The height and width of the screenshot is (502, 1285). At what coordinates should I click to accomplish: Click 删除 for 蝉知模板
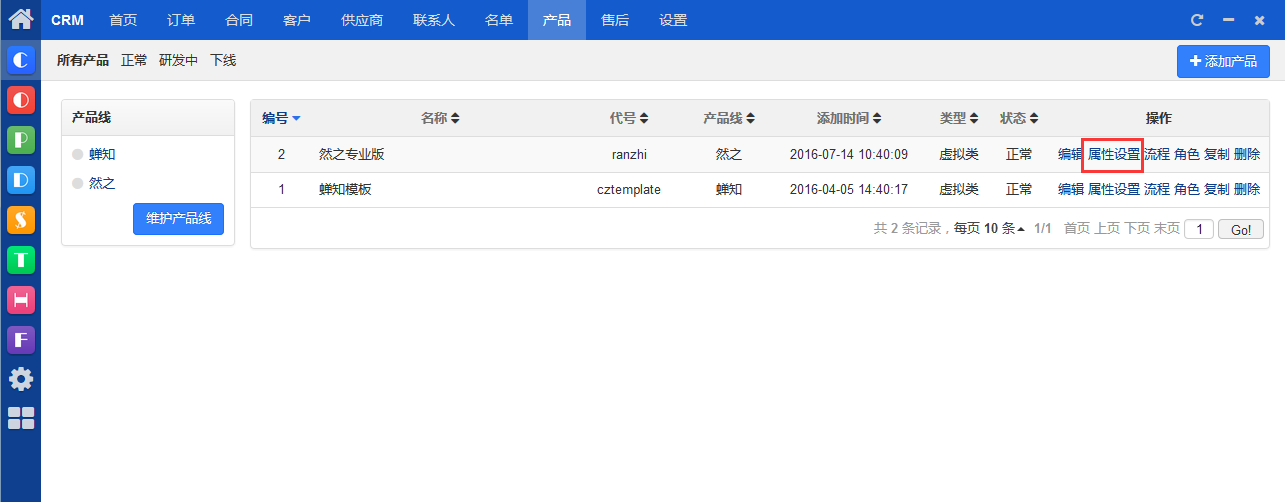point(1247,189)
